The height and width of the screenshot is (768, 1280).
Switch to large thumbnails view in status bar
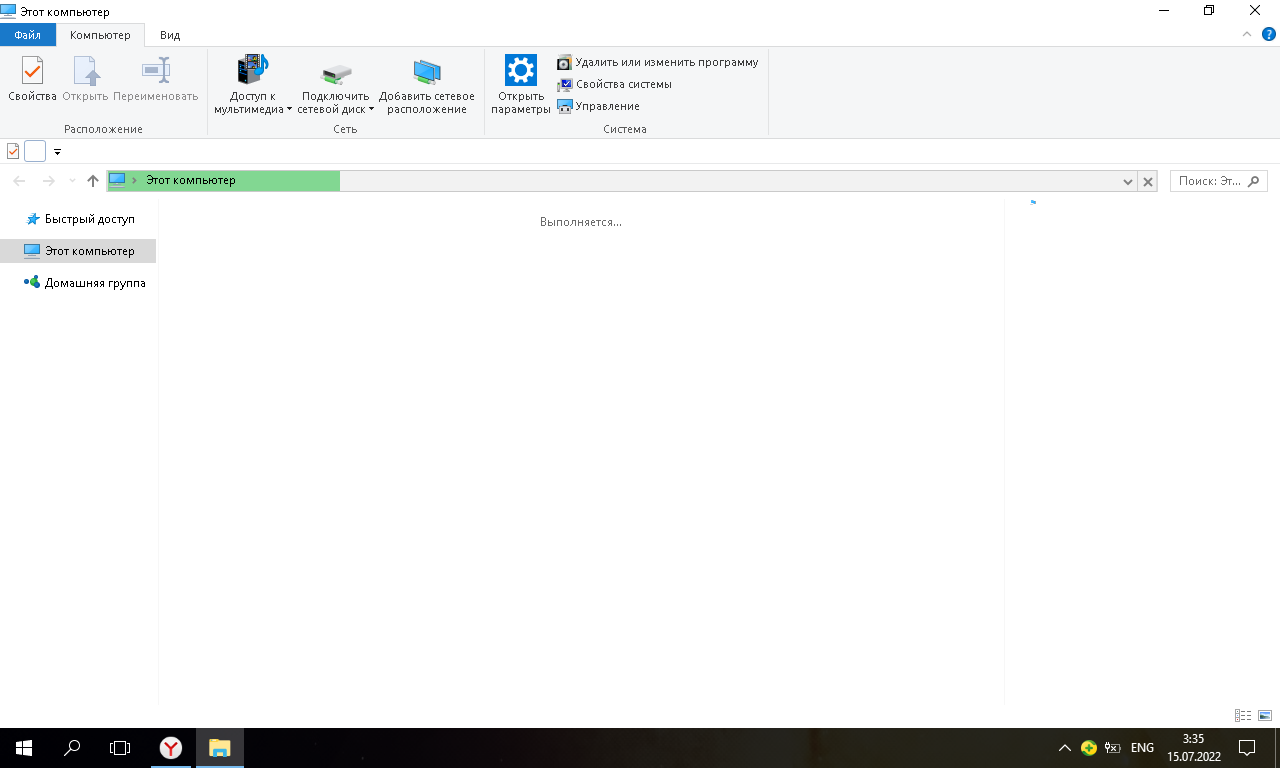tap(1264, 716)
